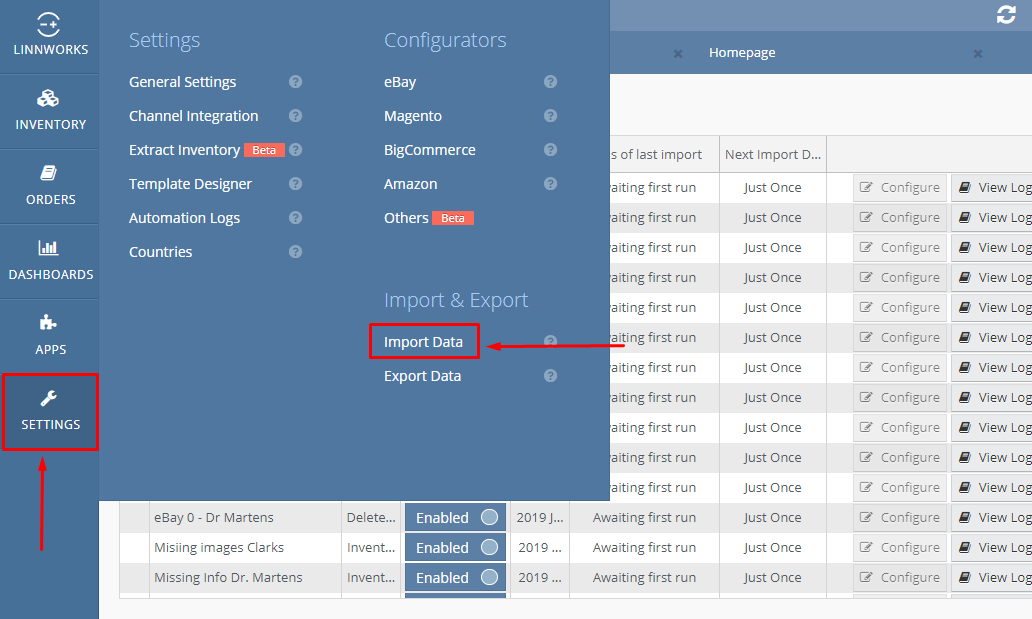Click the refresh icon at top right
This screenshot has height=619, width=1032.
tap(1006, 14)
